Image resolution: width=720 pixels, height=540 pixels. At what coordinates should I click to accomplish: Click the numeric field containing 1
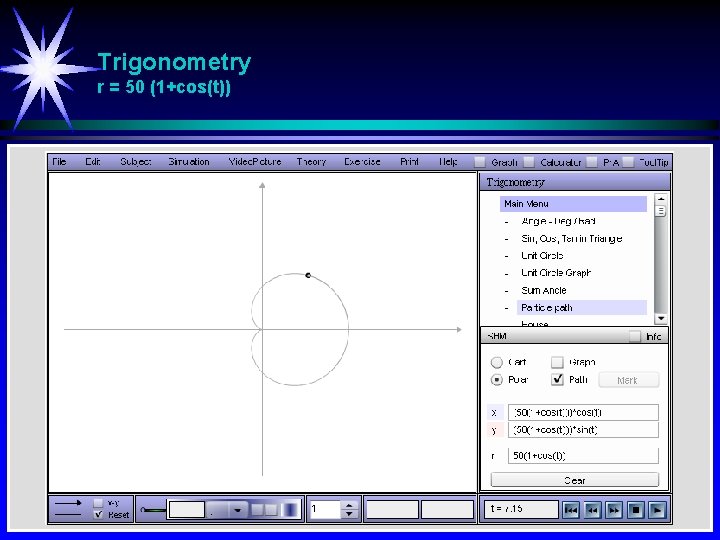[x=325, y=509]
